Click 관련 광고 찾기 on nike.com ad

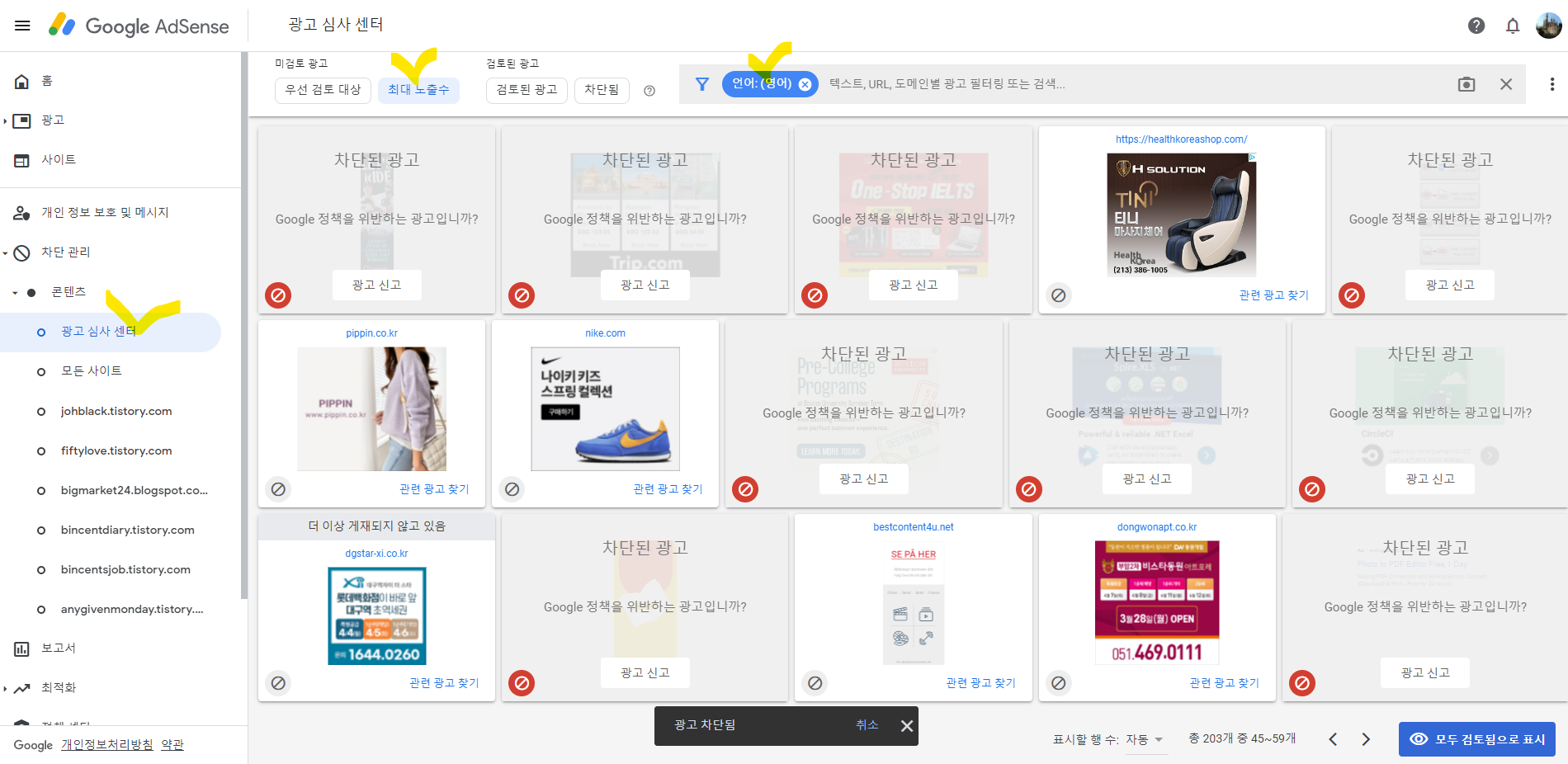click(x=668, y=489)
